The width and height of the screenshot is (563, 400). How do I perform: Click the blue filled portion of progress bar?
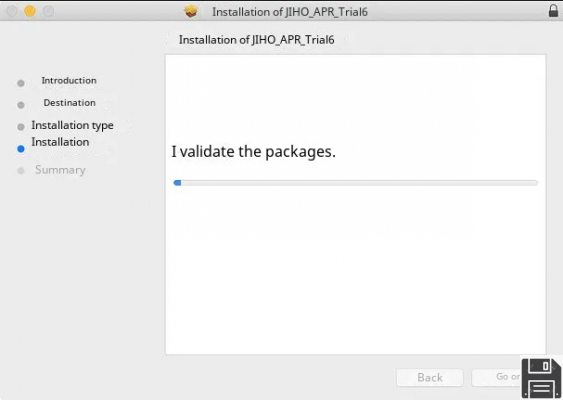click(x=177, y=183)
